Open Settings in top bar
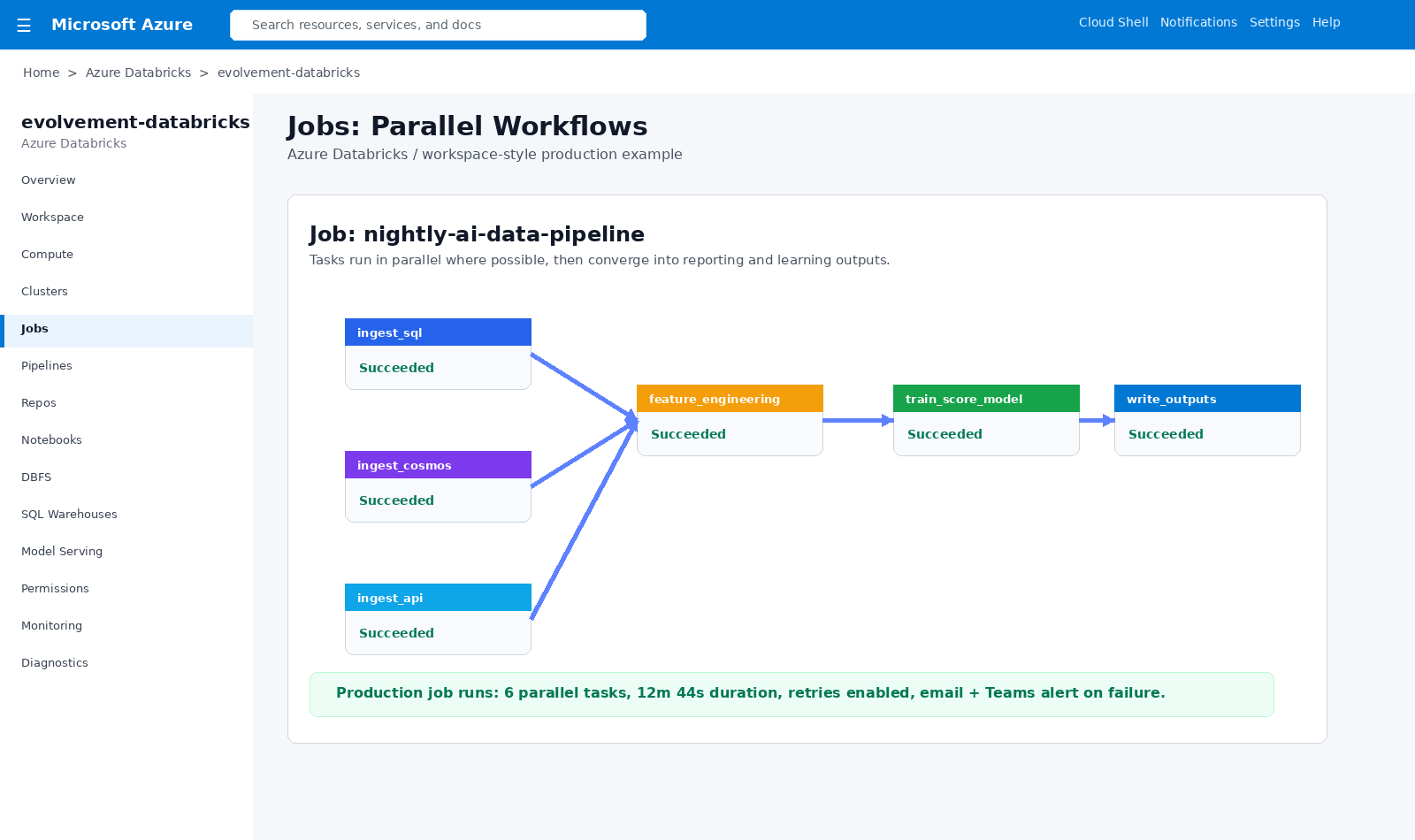 [1274, 22]
